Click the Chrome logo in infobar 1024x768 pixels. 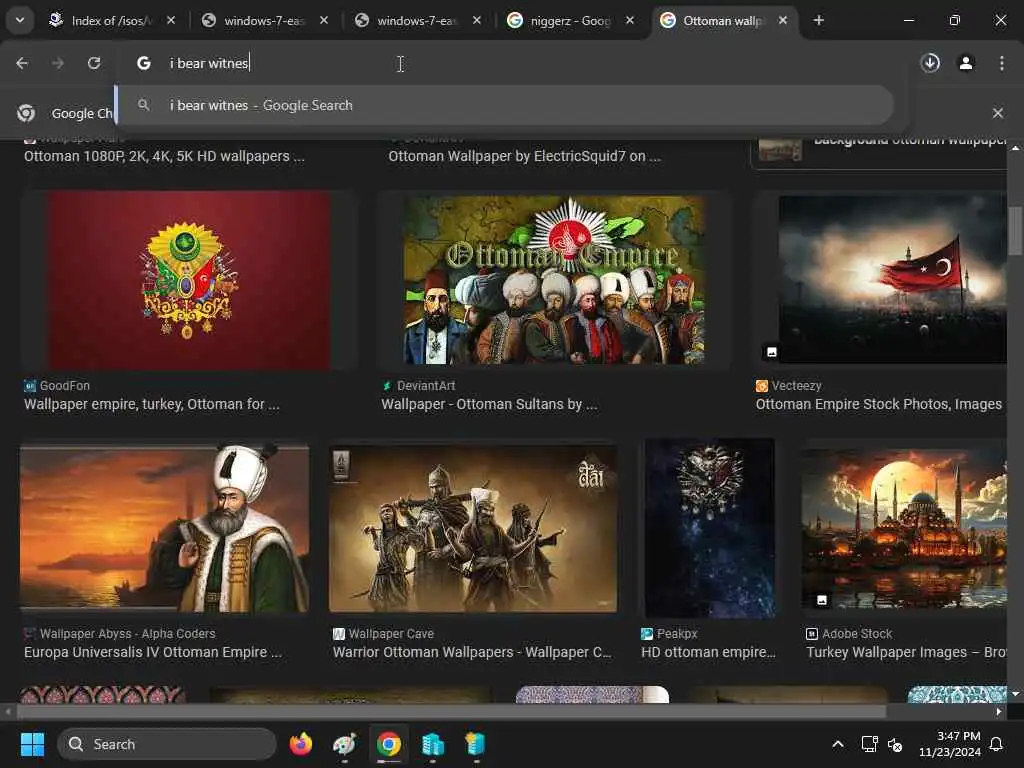(26, 113)
